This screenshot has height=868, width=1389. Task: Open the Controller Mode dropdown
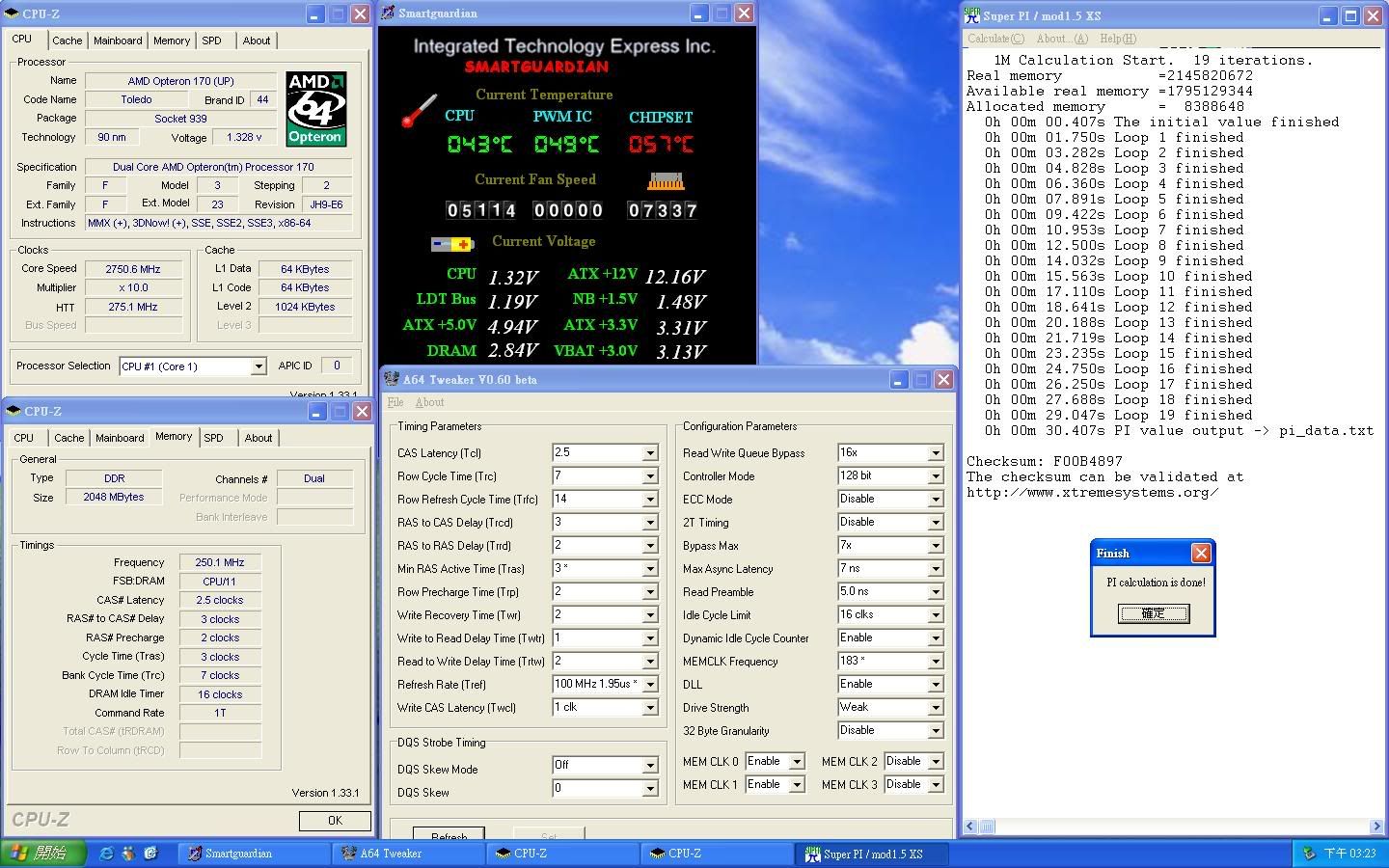pos(936,475)
